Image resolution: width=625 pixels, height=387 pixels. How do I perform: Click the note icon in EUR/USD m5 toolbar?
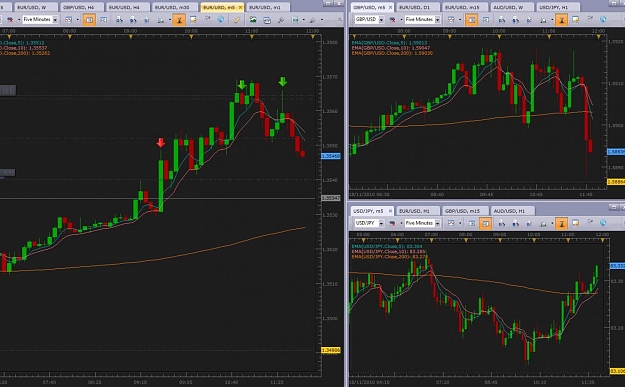(x=193, y=20)
